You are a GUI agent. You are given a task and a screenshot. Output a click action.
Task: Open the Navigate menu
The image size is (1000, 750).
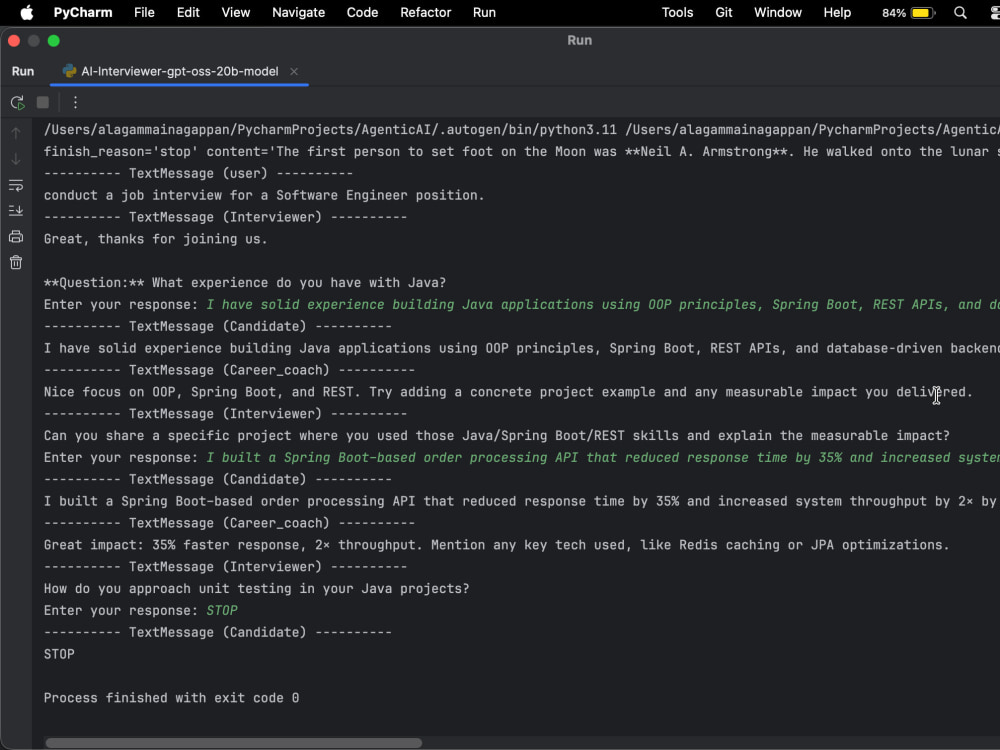298,12
